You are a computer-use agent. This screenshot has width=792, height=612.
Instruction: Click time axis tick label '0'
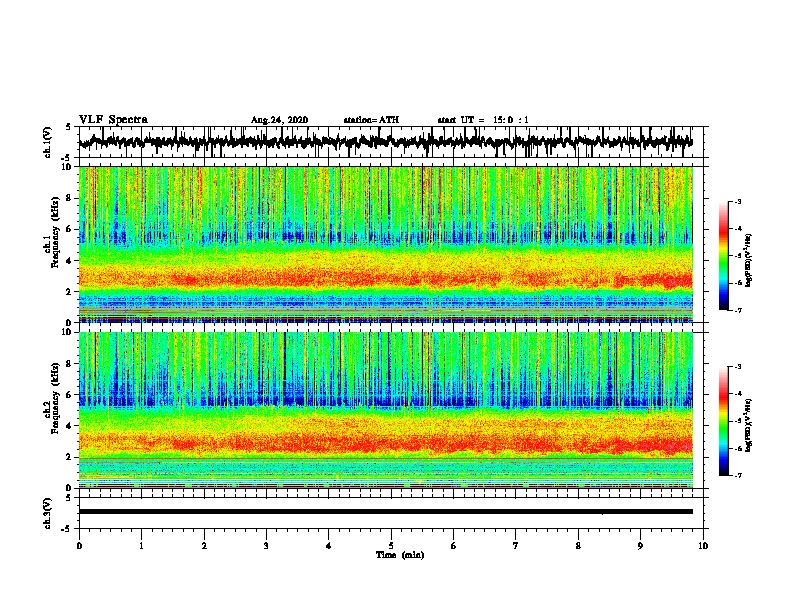pyautogui.click(x=79, y=546)
